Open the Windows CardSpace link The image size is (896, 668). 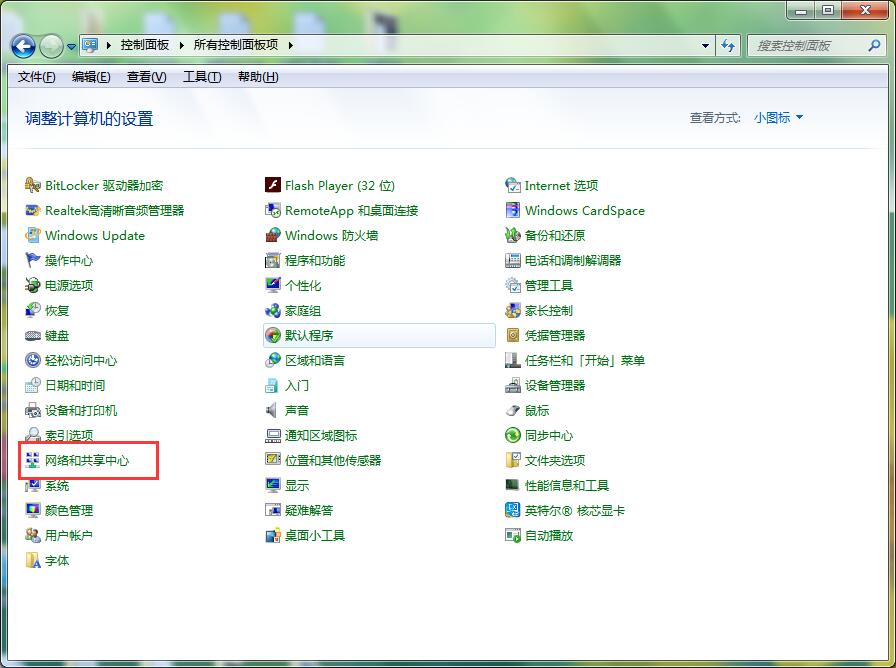click(585, 210)
